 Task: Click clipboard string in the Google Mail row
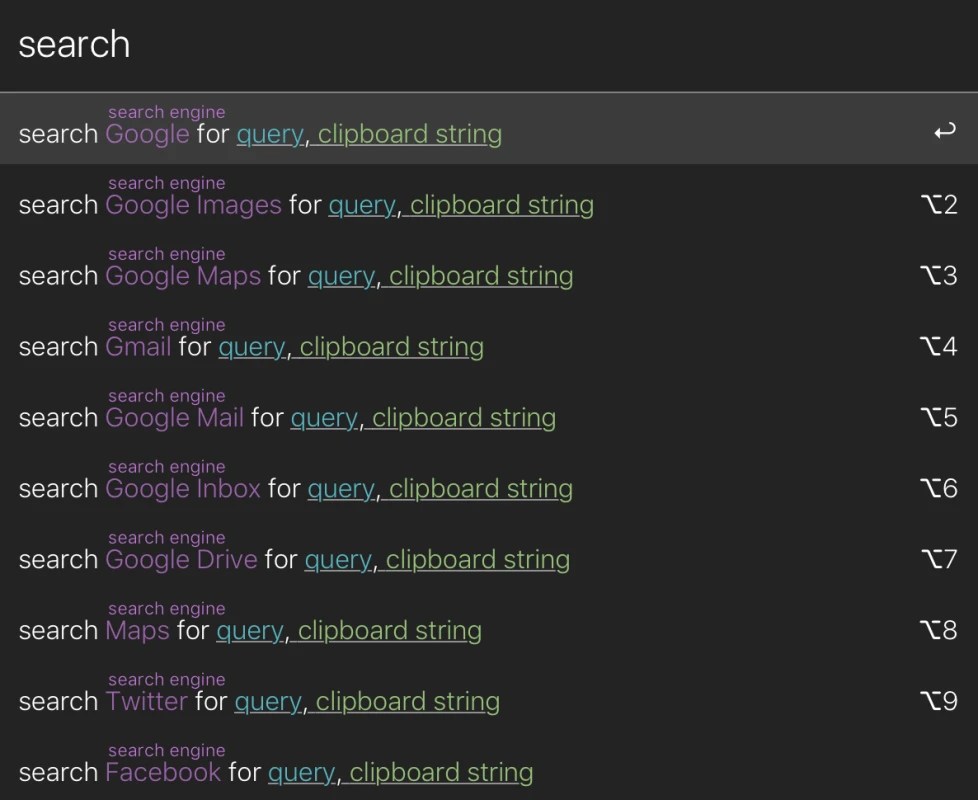[462, 417]
